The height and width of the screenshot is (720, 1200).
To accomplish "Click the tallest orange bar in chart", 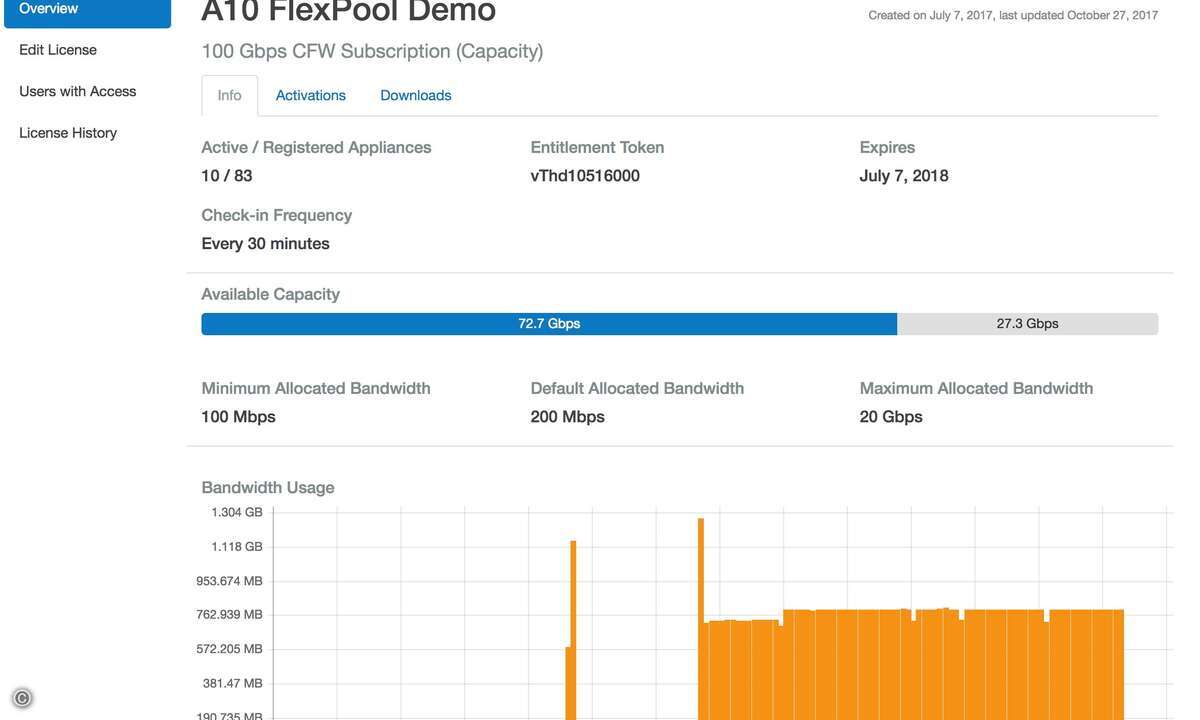I will click(x=701, y=618).
